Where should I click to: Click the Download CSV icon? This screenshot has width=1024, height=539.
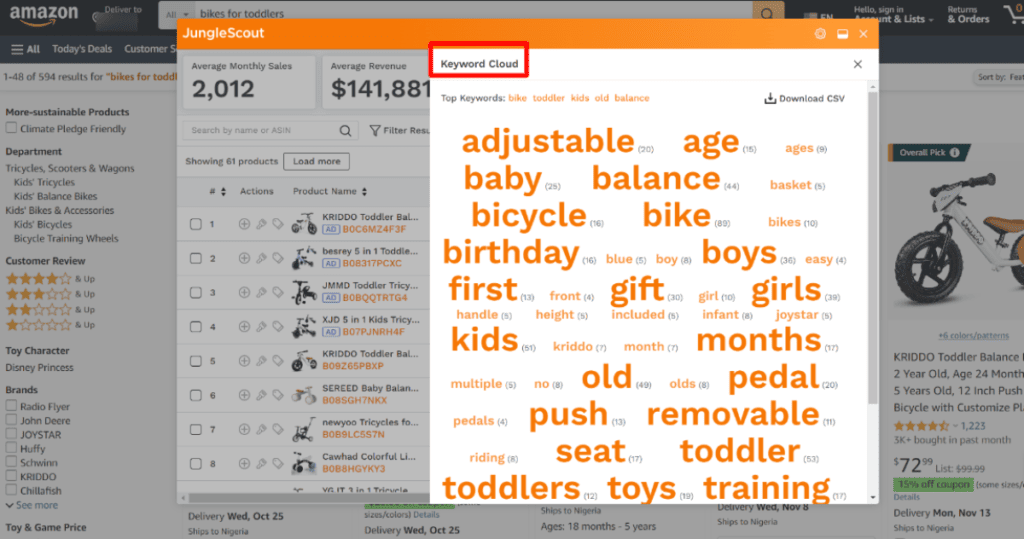click(x=770, y=98)
